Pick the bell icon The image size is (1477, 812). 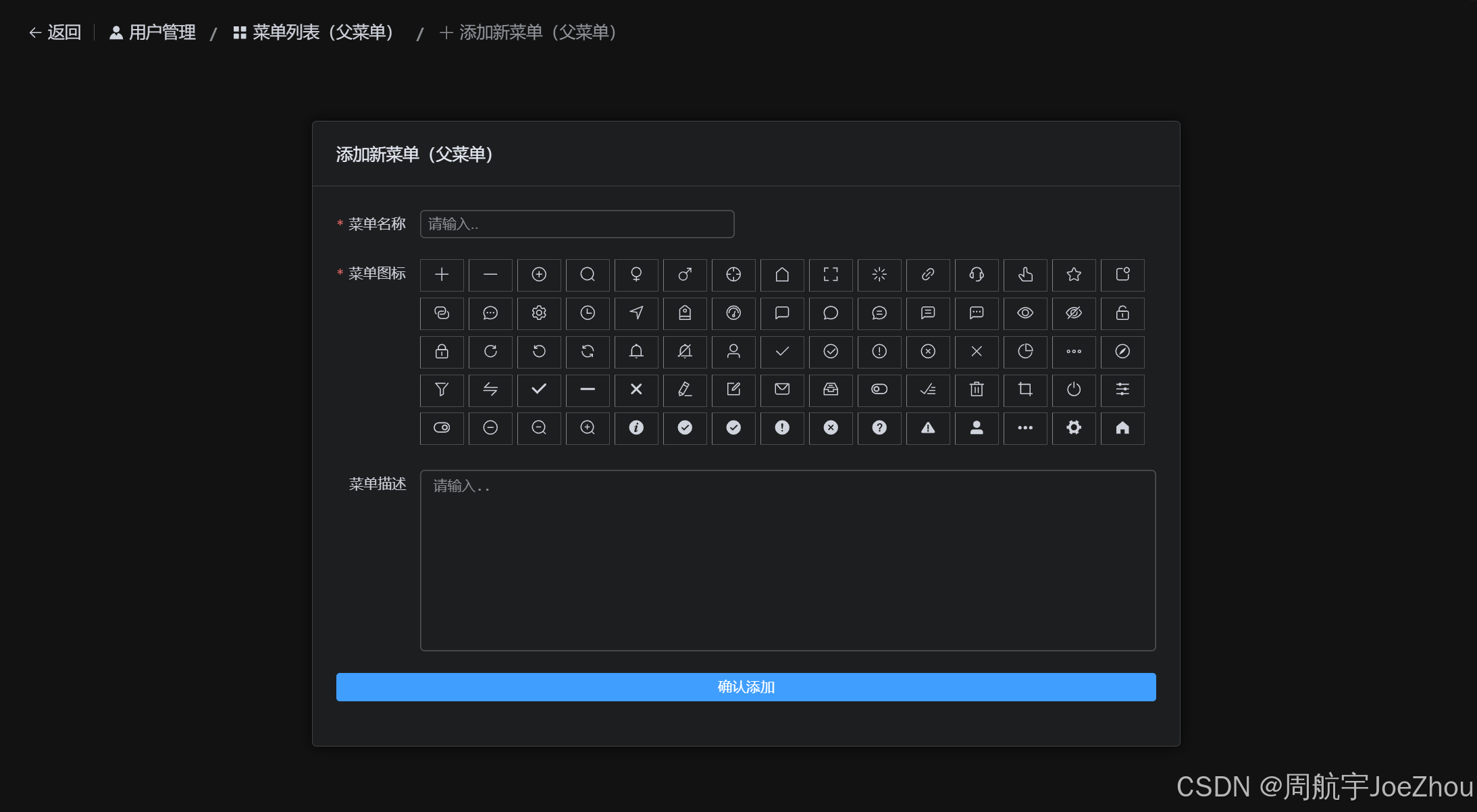click(636, 352)
